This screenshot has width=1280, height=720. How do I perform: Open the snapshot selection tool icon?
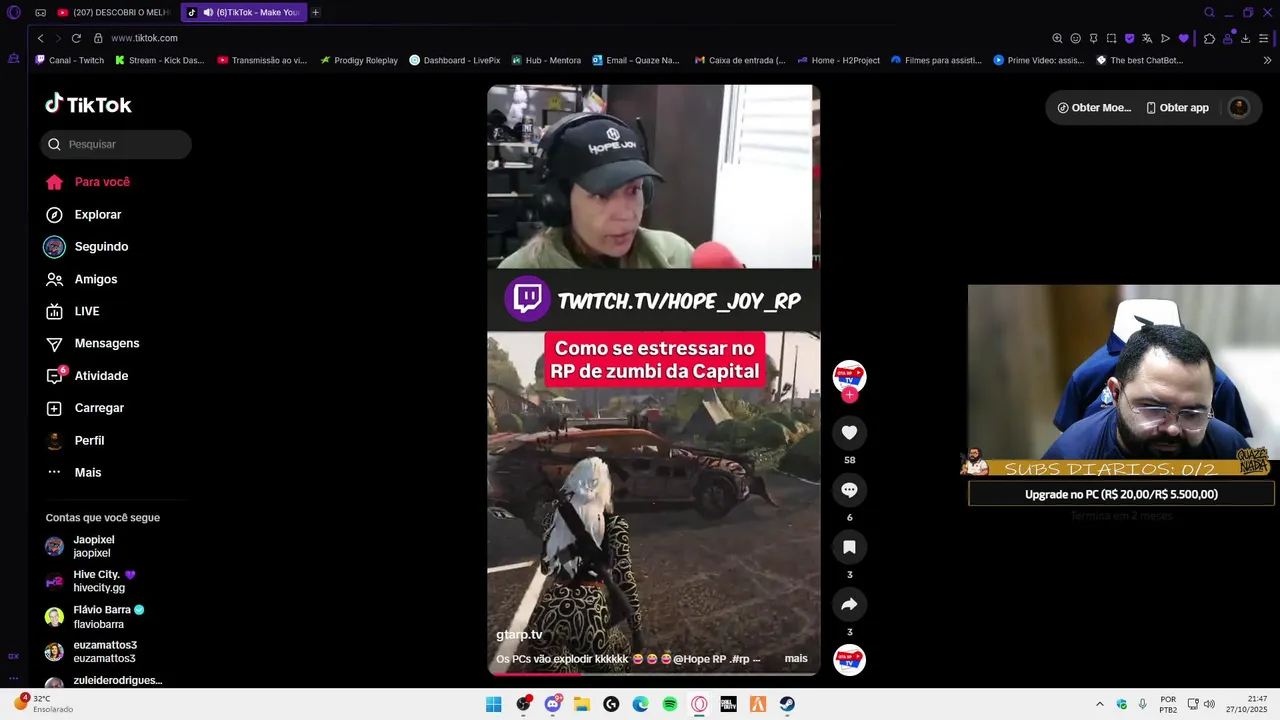click(x=1111, y=38)
